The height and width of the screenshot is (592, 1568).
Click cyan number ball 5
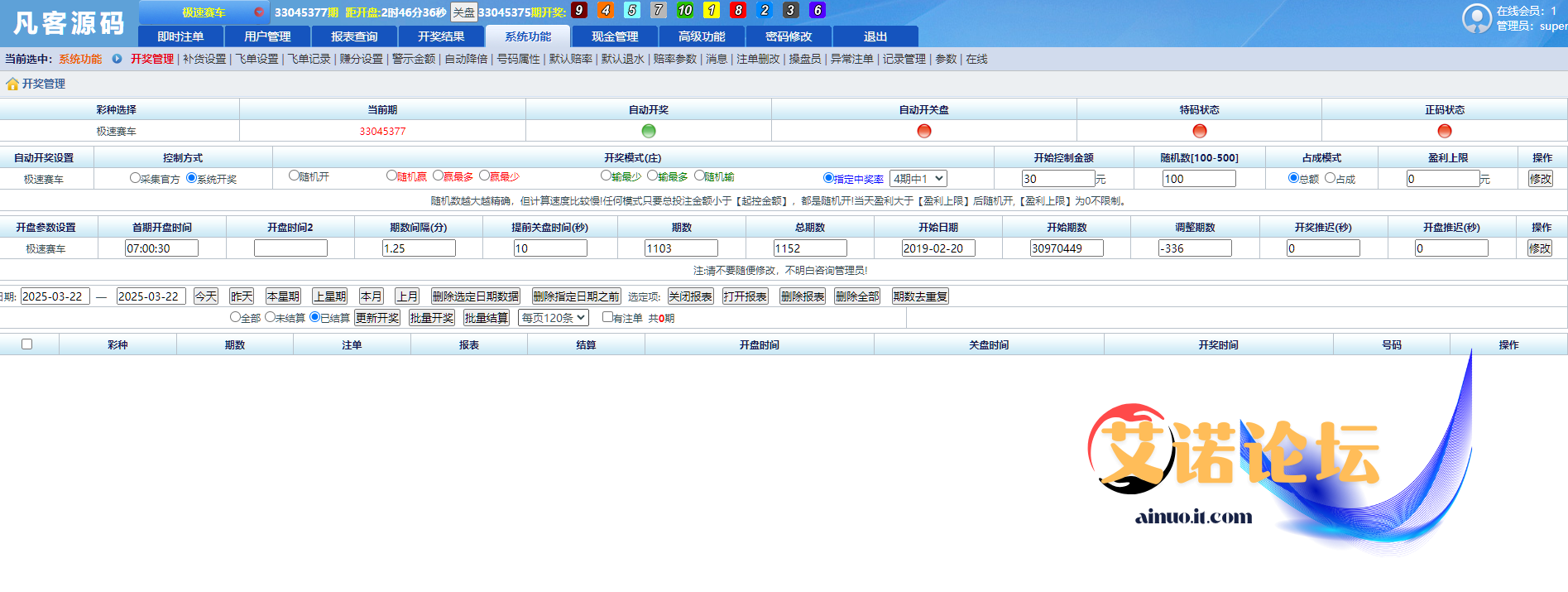coord(632,10)
